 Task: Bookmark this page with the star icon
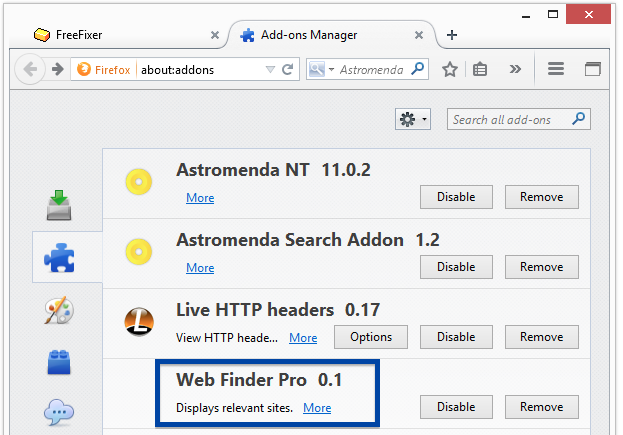tap(449, 70)
